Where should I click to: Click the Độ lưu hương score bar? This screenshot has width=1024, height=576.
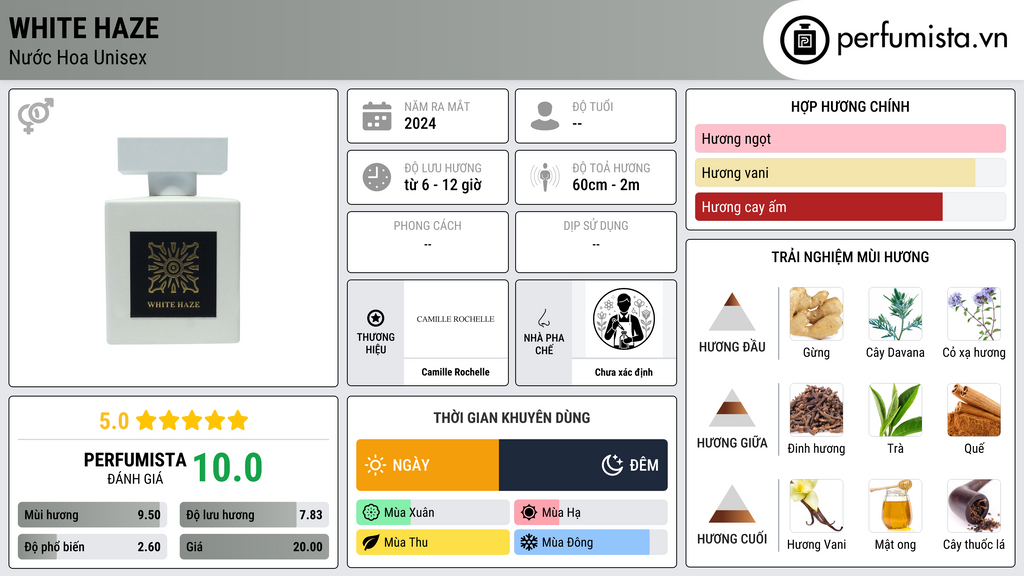(x=254, y=515)
